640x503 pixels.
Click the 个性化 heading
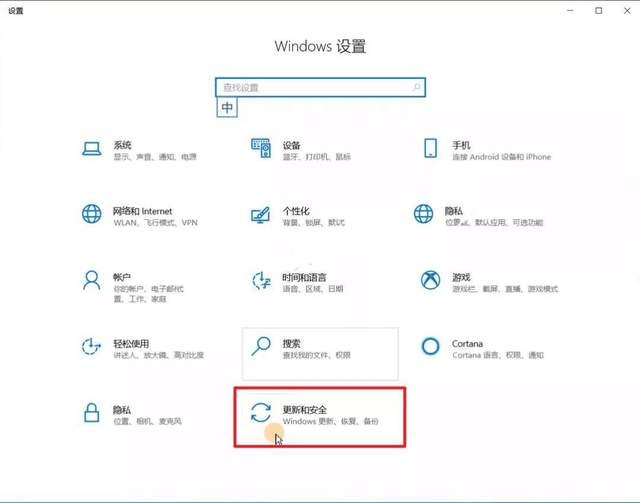[x=296, y=211]
